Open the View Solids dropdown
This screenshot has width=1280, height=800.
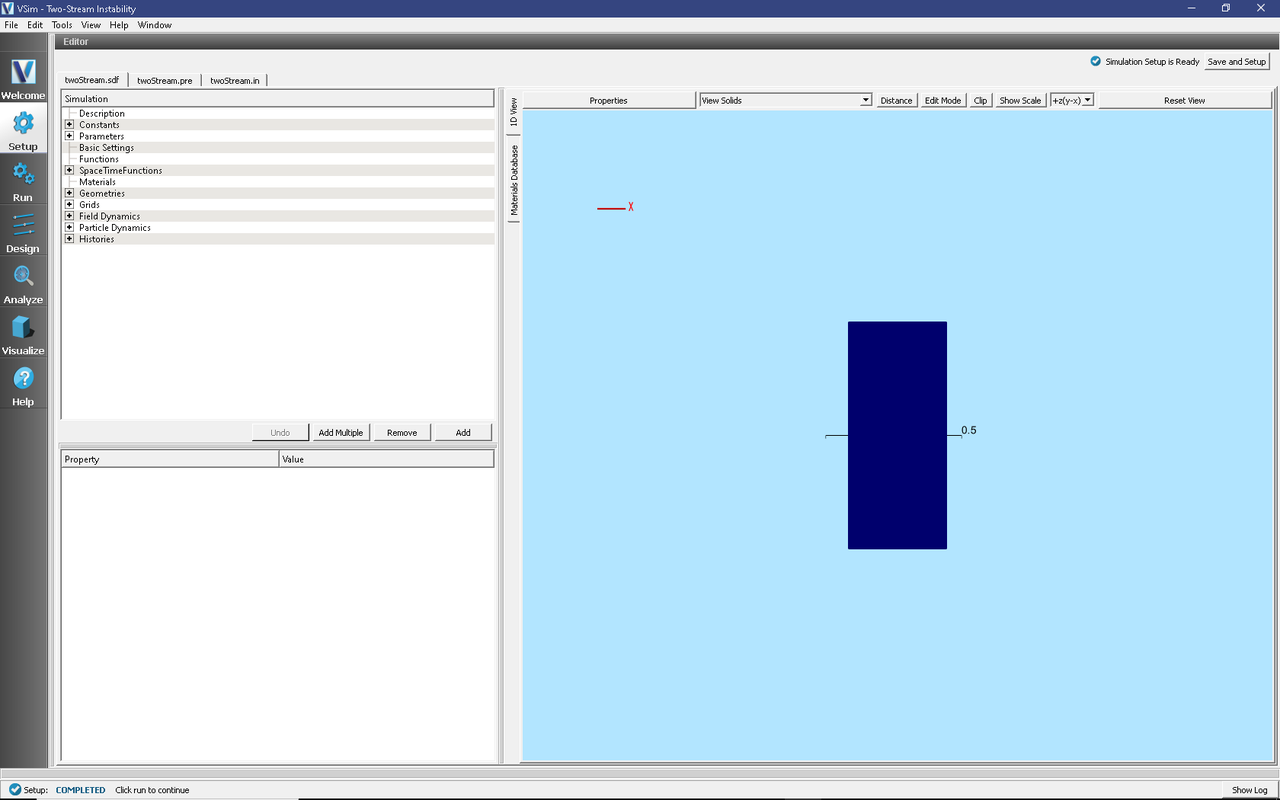pyautogui.click(x=864, y=99)
